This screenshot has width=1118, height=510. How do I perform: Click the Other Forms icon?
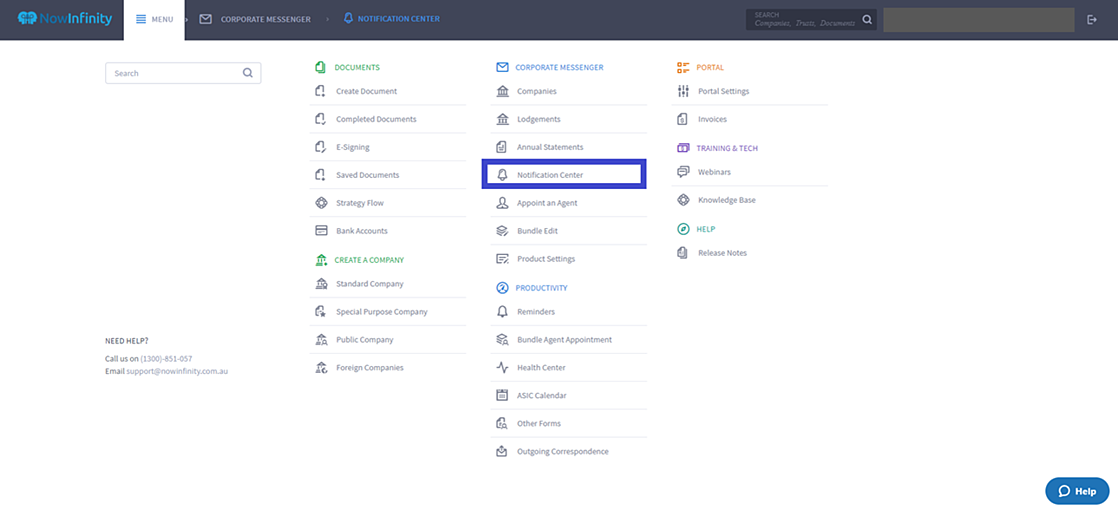(502, 423)
